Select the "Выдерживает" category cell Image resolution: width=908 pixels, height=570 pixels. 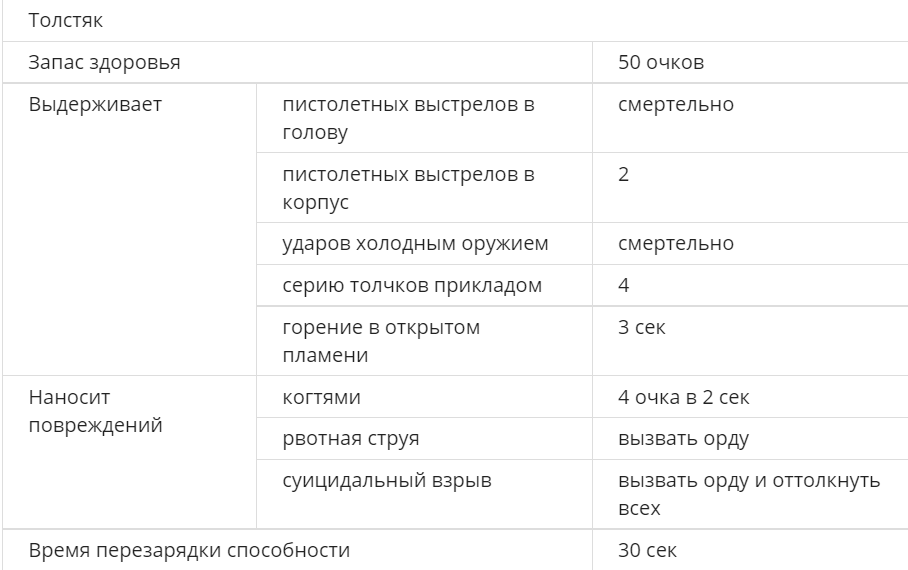pos(95,104)
